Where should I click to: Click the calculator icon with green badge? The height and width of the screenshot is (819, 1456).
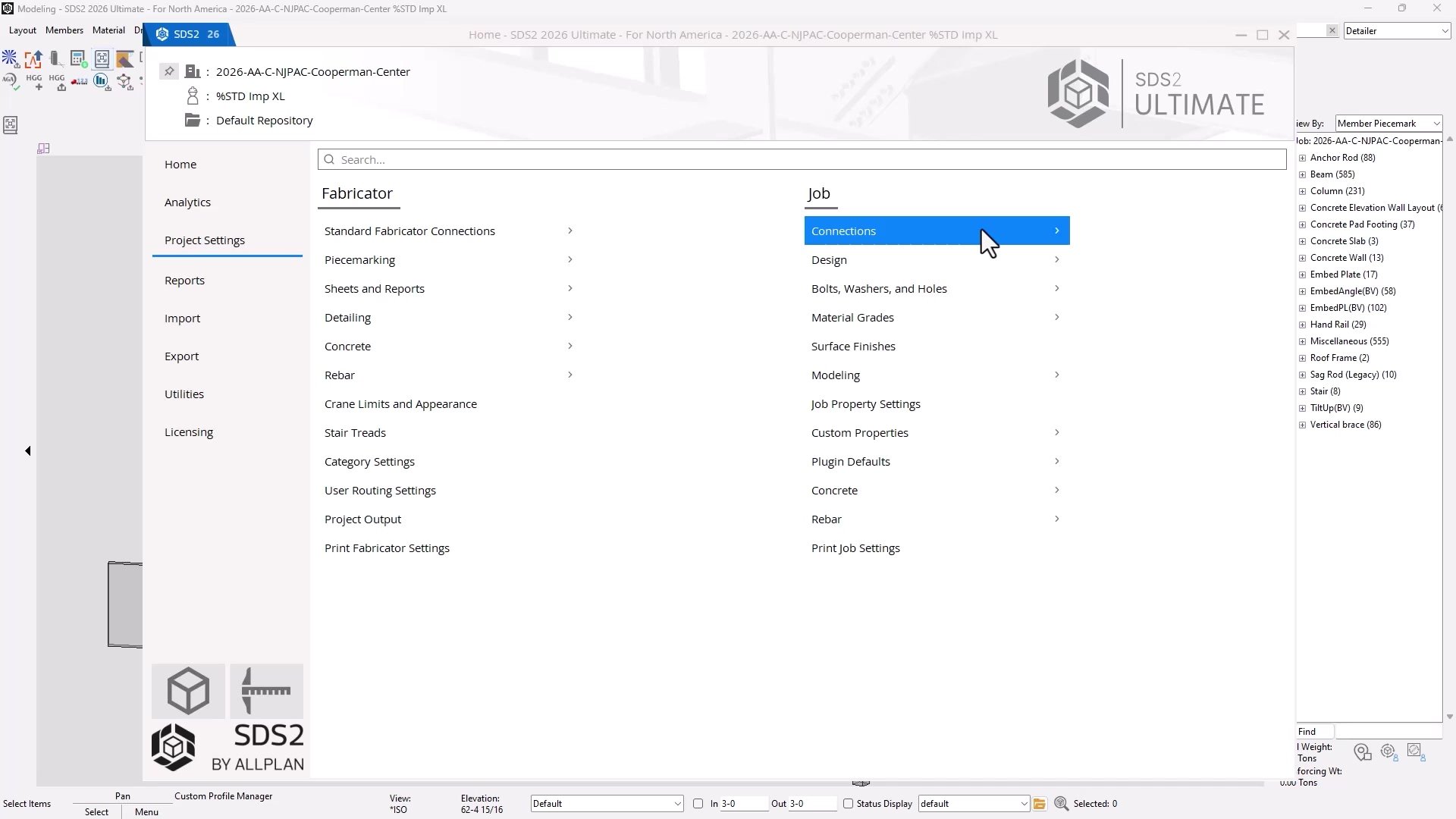79,58
